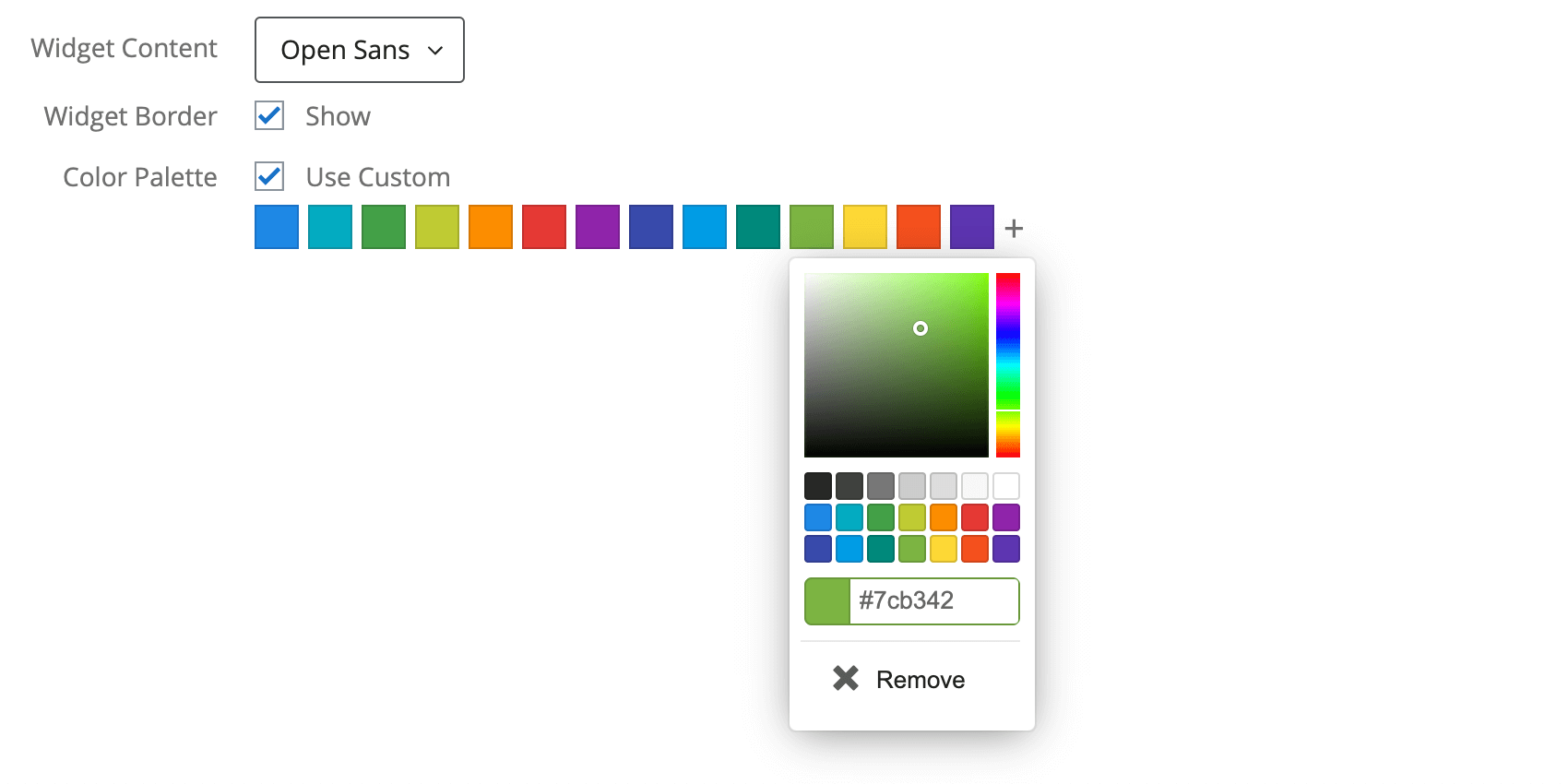Select the hex value field showing #7cb342
Viewport: 1568px width, 784px height.
pos(933,601)
